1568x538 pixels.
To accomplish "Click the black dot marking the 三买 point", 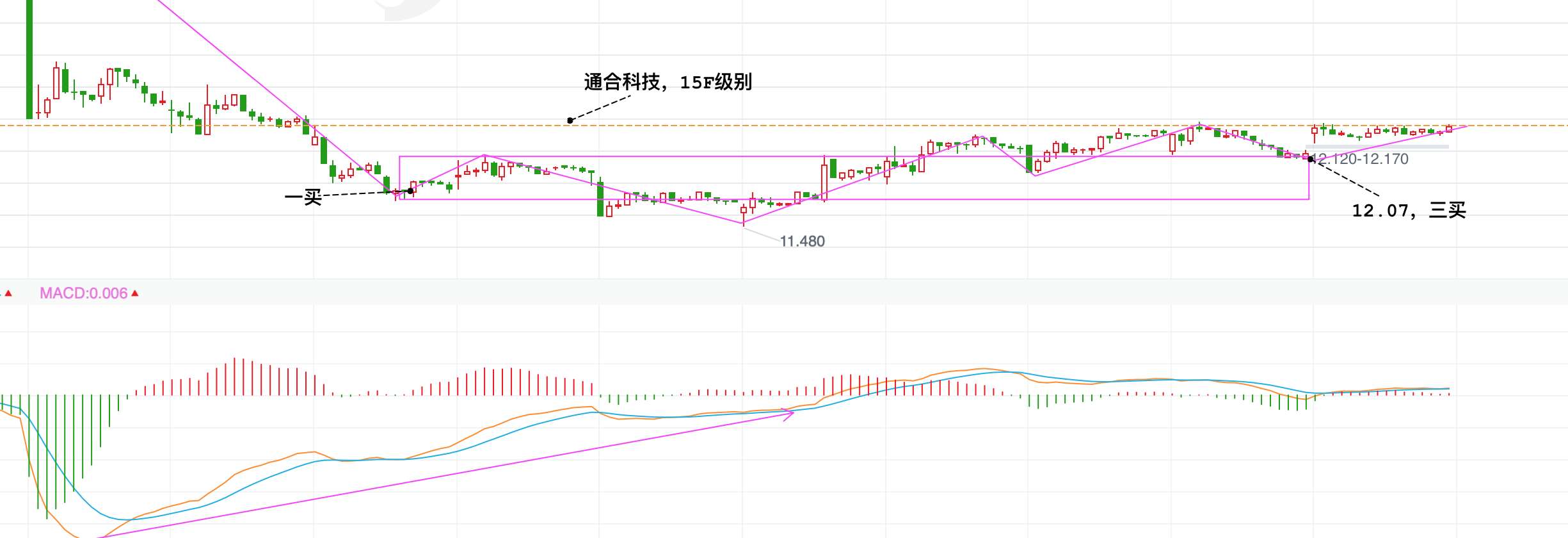I will coord(1311,159).
